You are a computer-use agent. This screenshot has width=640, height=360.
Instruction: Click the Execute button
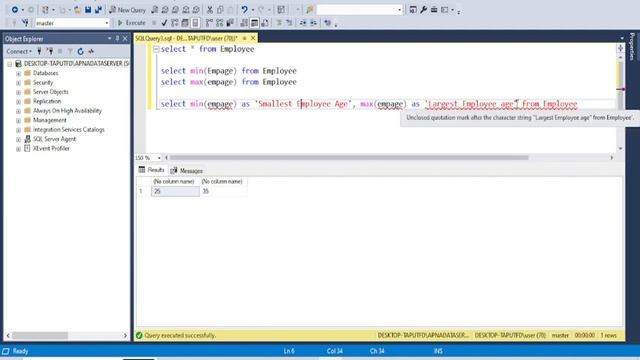tap(131, 23)
